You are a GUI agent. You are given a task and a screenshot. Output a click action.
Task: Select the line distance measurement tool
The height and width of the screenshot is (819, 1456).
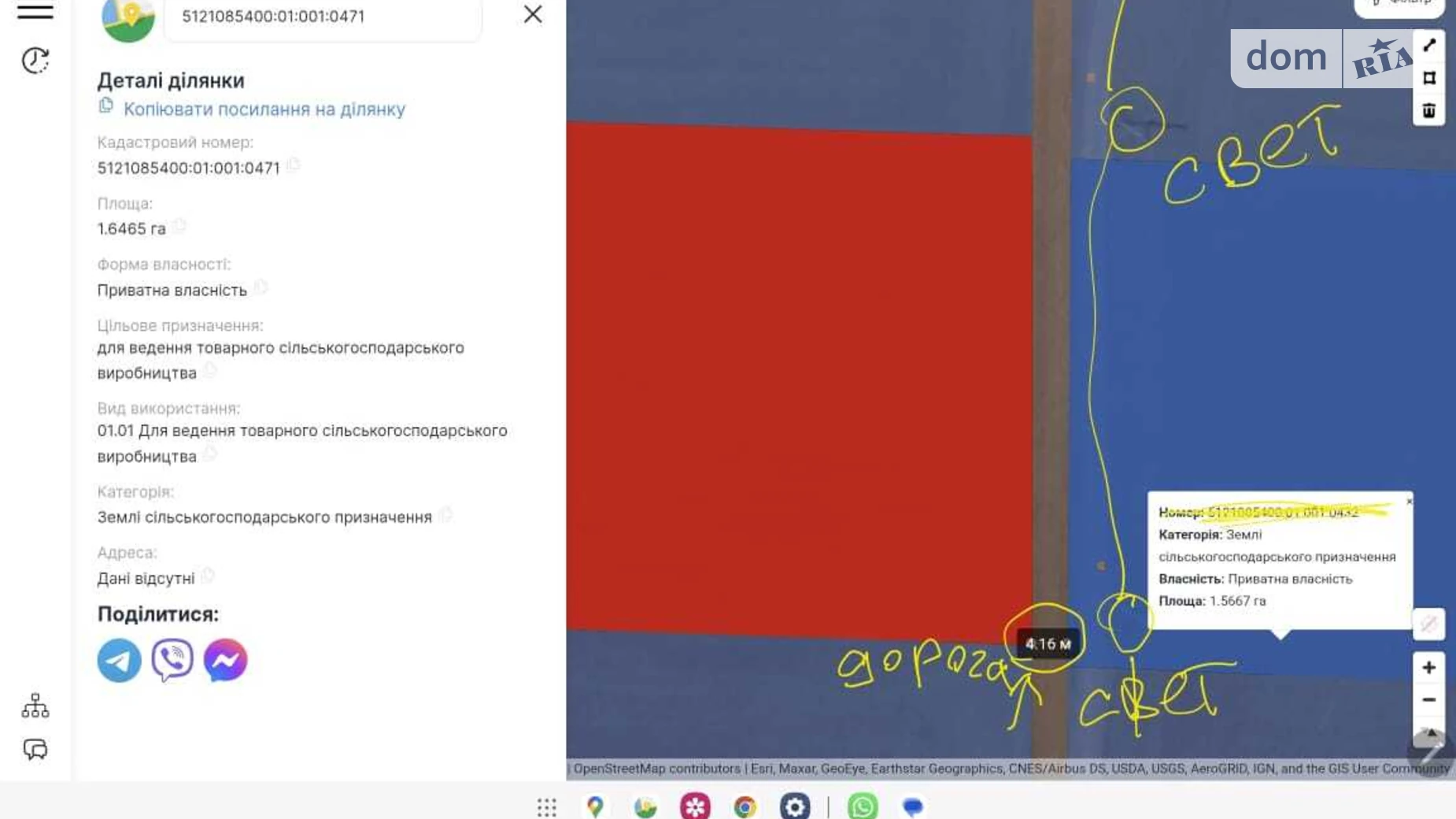click(x=1429, y=46)
